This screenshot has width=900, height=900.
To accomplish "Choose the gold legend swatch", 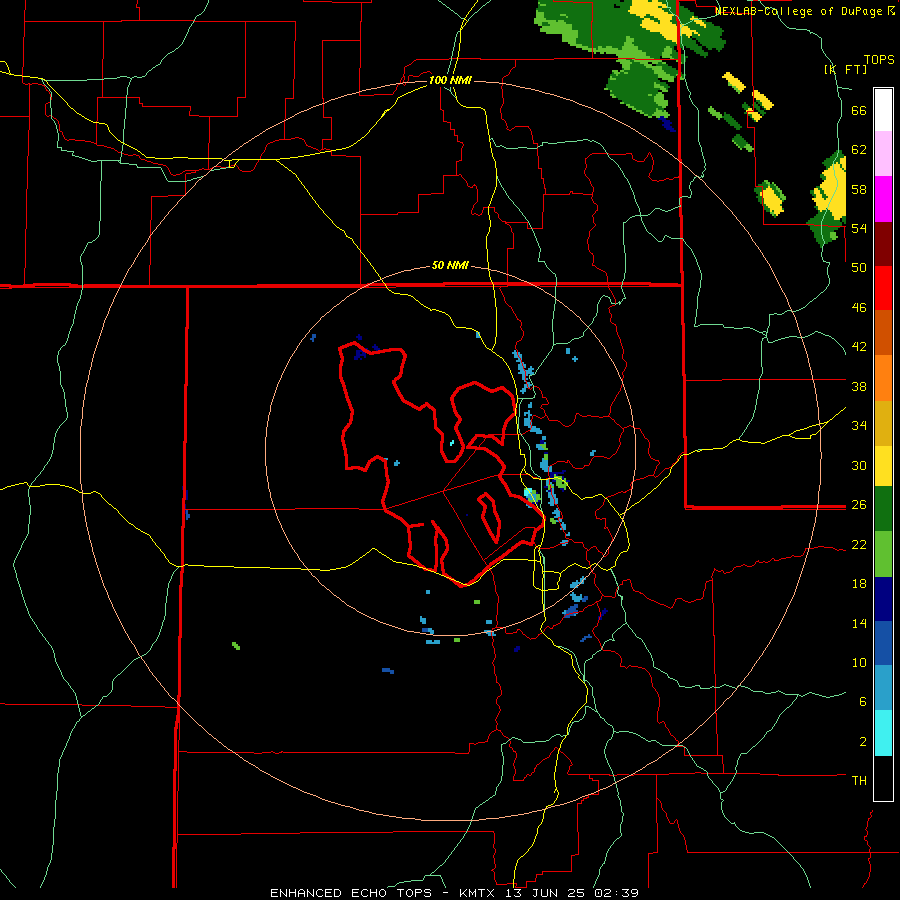I will [883, 422].
